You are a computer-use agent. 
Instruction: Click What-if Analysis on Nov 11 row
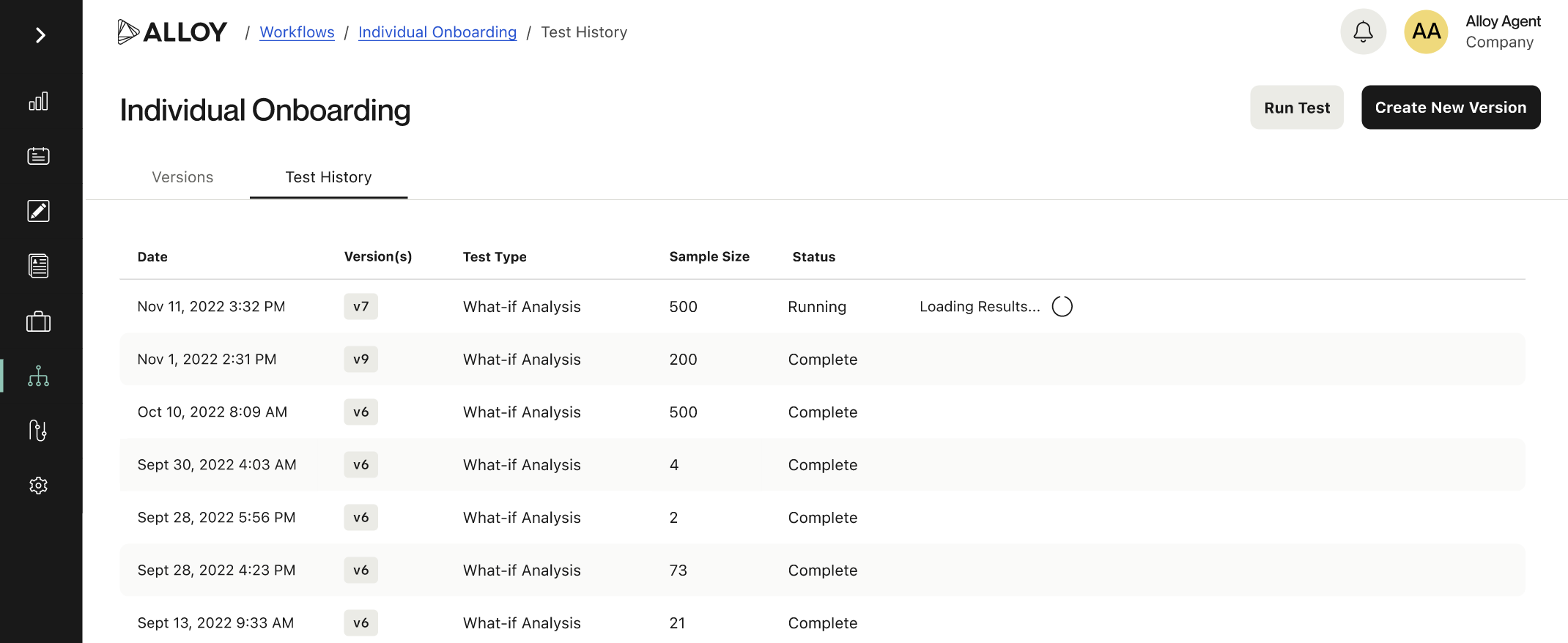point(522,307)
